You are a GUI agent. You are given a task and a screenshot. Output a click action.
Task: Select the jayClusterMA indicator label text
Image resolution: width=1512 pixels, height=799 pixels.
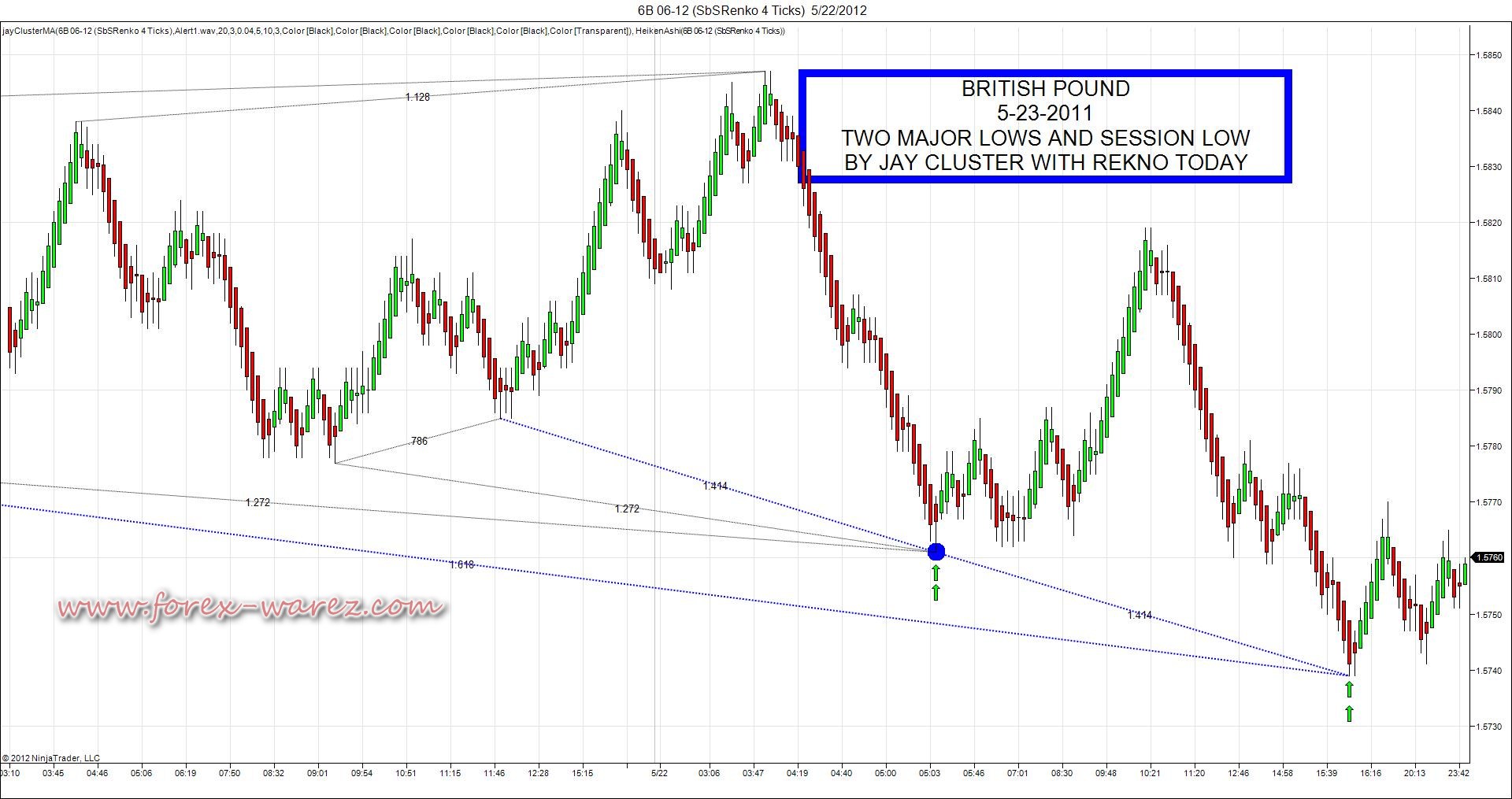(x=394, y=31)
